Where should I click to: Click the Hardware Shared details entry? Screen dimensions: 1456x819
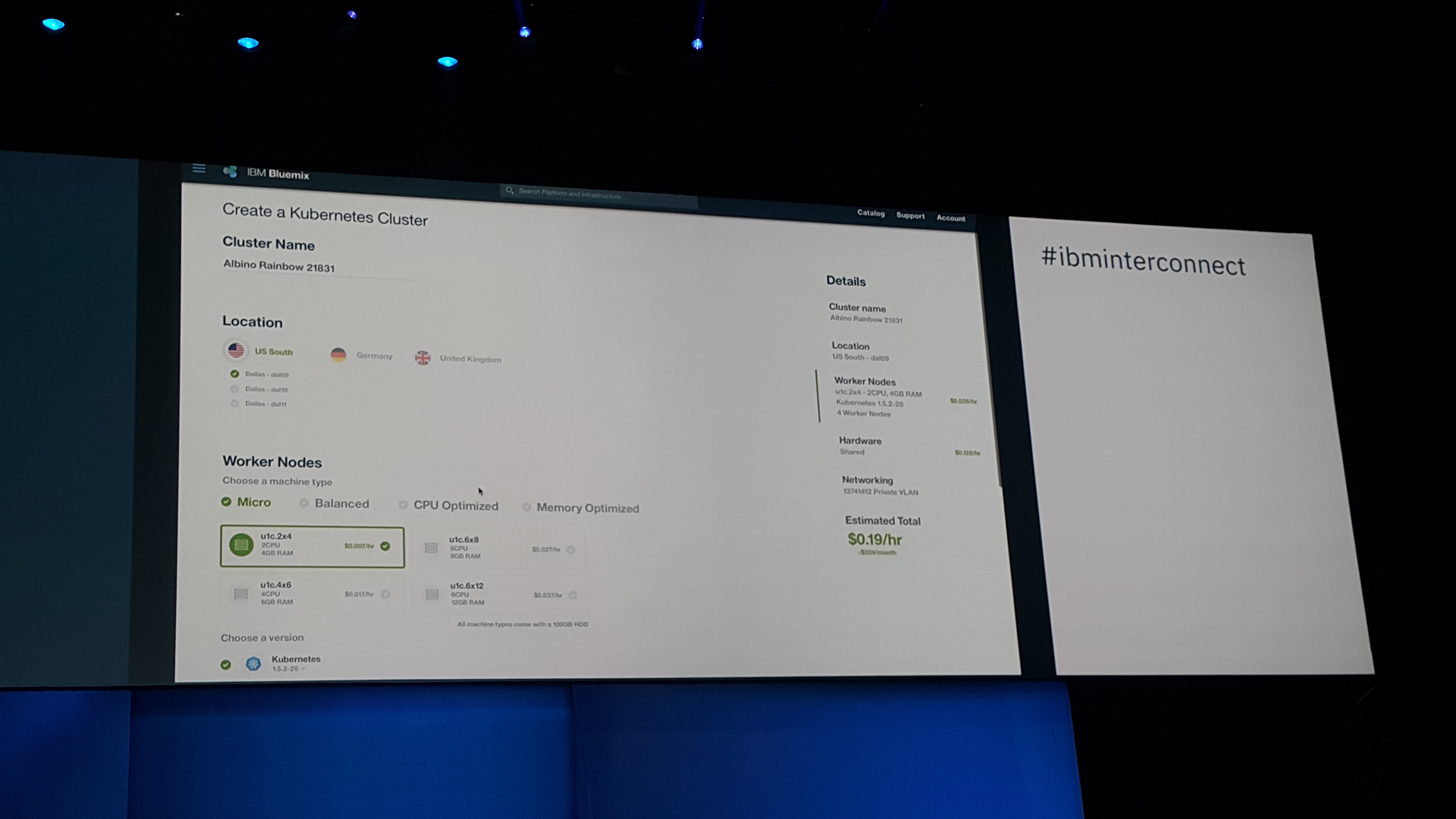coord(909,446)
